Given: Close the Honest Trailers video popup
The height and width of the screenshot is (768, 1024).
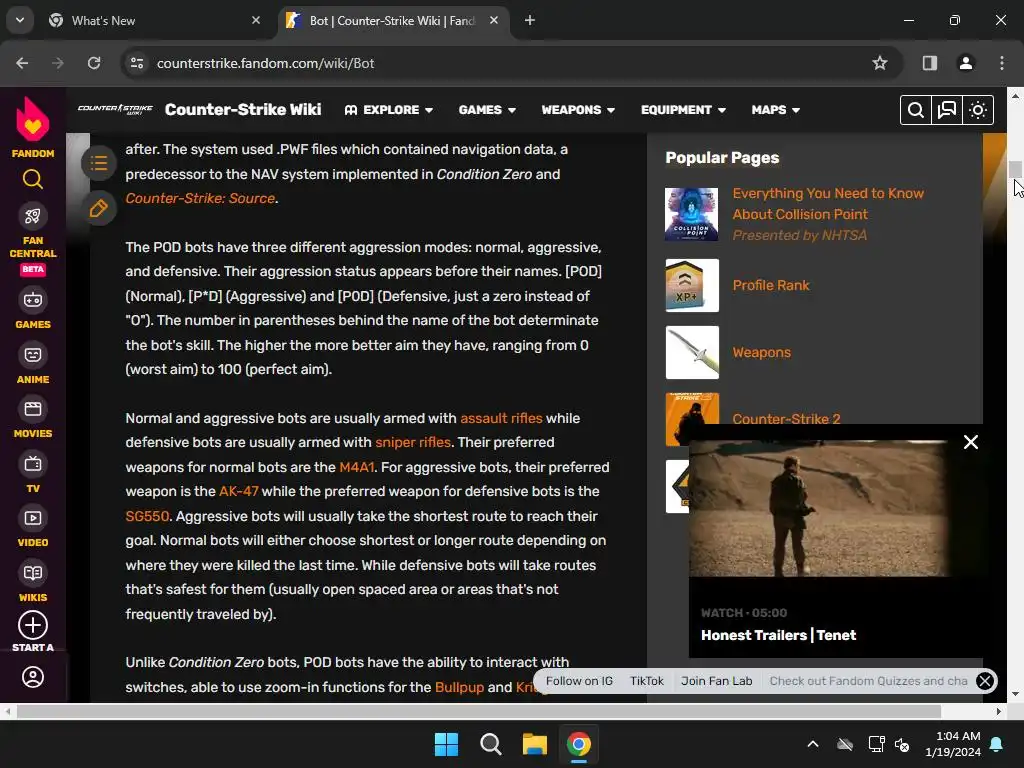Looking at the screenshot, I should (970, 442).
